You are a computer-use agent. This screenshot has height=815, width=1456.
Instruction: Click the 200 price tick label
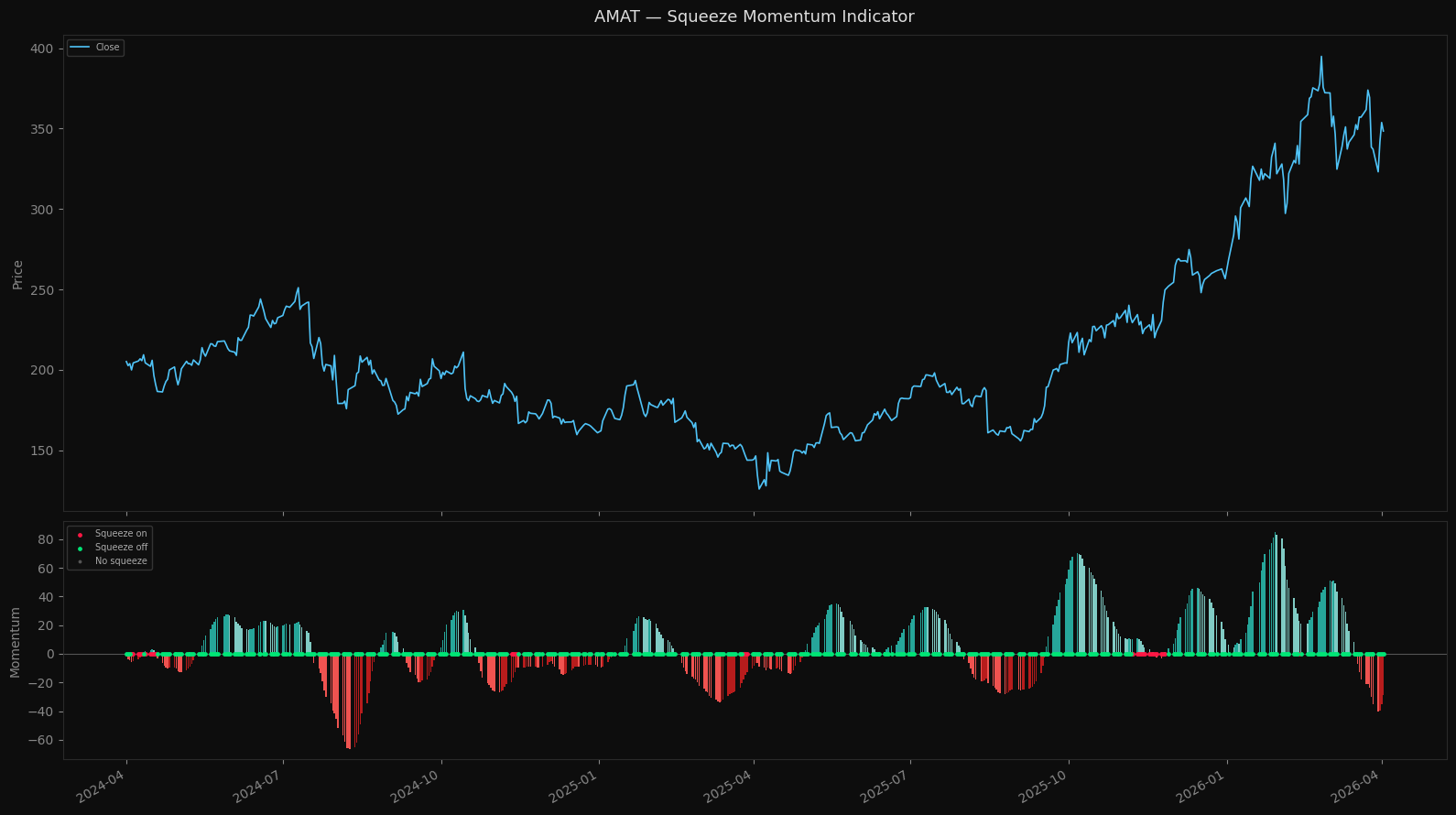point(42,371)
